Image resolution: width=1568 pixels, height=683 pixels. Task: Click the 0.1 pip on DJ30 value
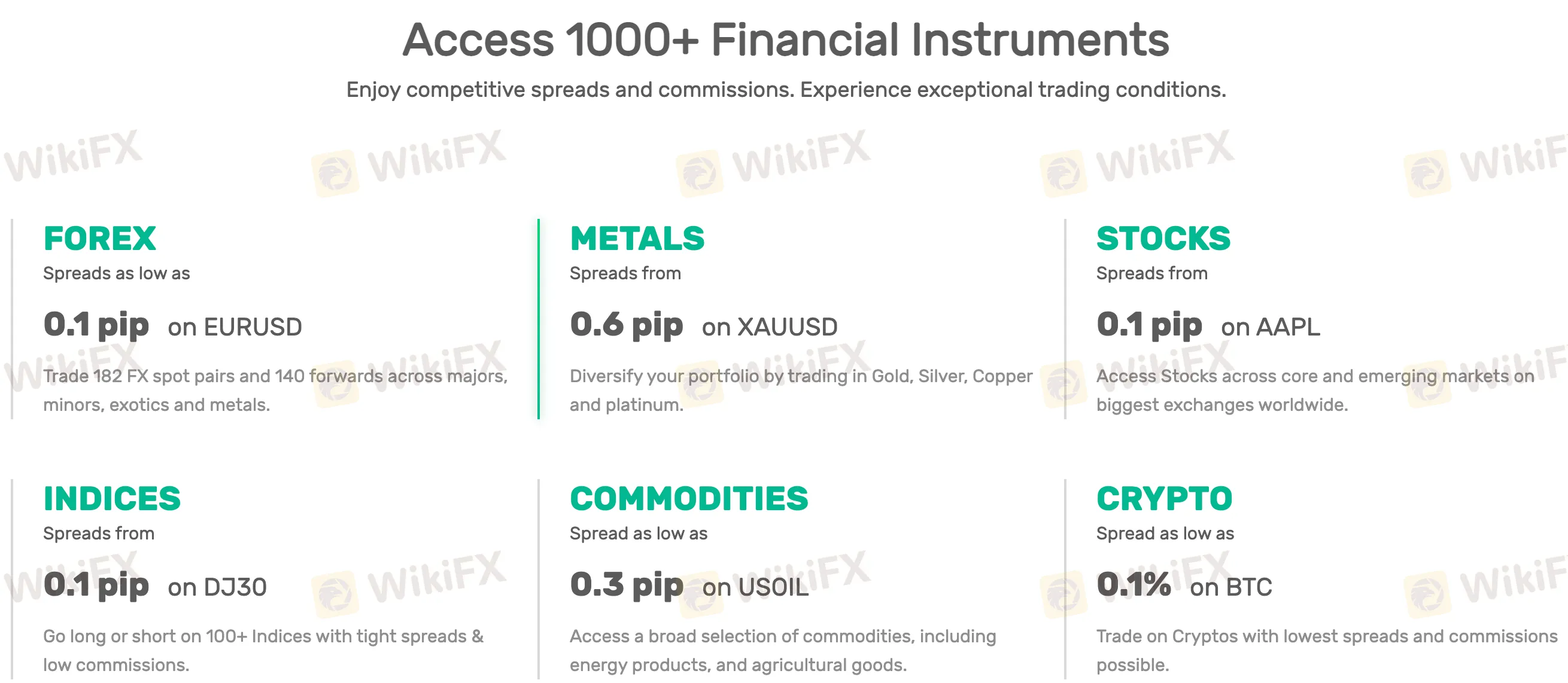[x=154, y=586]
